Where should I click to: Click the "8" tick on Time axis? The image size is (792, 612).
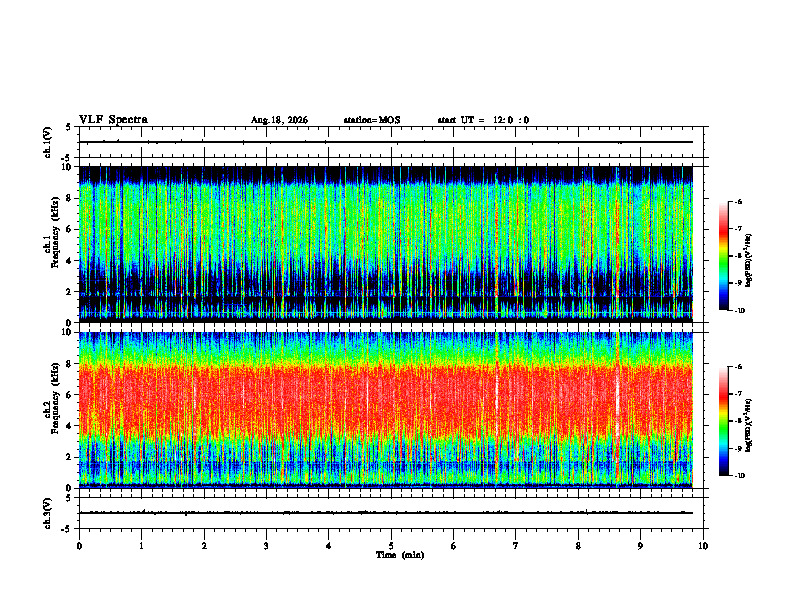(x=578, y=546)
